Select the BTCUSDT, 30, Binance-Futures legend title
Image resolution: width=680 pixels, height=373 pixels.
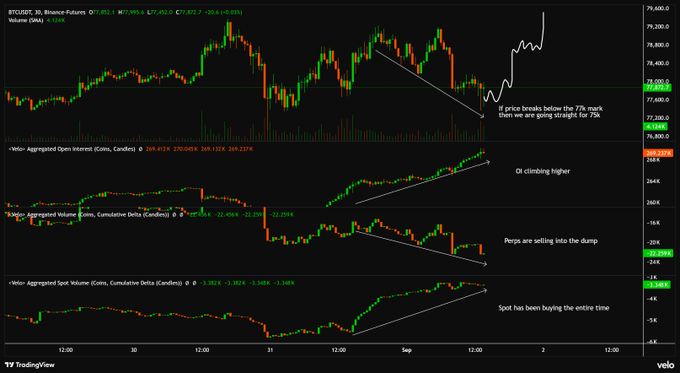[x=47, y=12]
